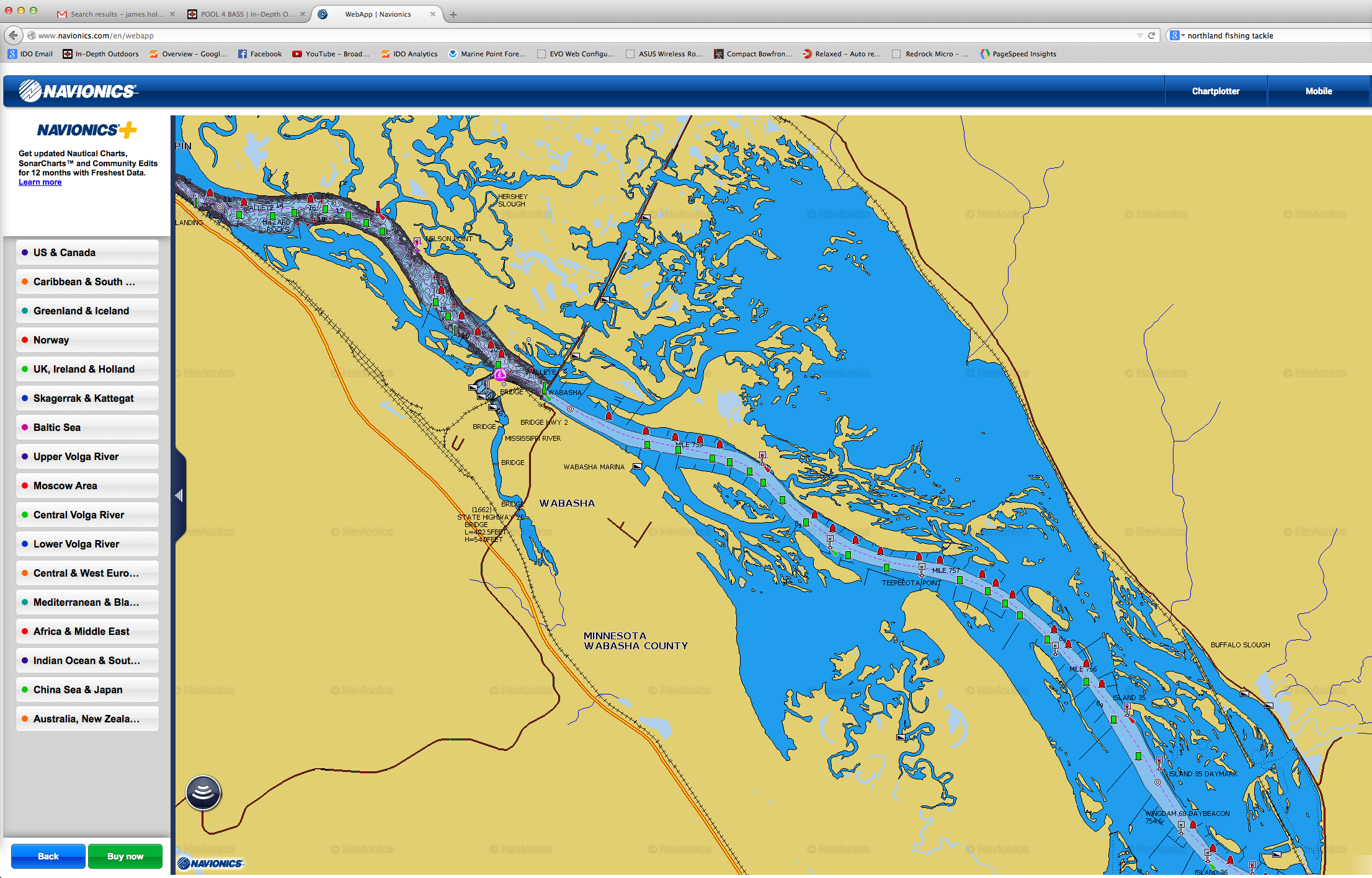Switch to Search results Gmail tab
Image resolution: width=1372 pixels, height=878 pixels.
click(x=117, y=14)
